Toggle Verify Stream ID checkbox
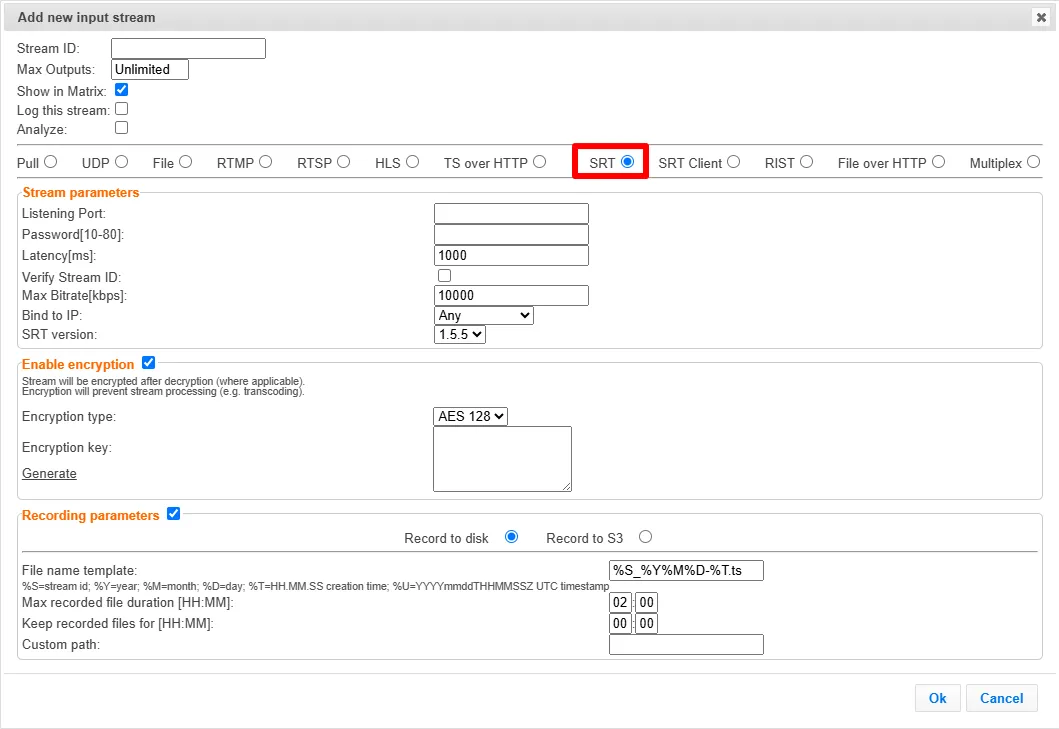This screenshot has width=1059, height=729. click(x=444, y=276)
